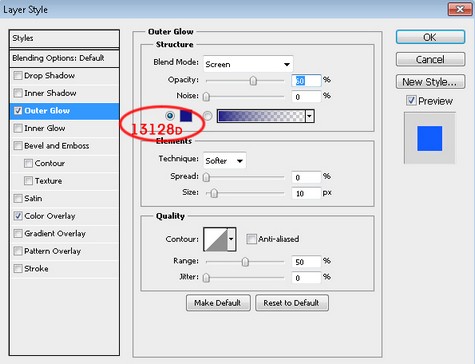The width and height of the screenshot is (475, 364).
Task: Click the Reset to Default button
Action: click(292, 303)
